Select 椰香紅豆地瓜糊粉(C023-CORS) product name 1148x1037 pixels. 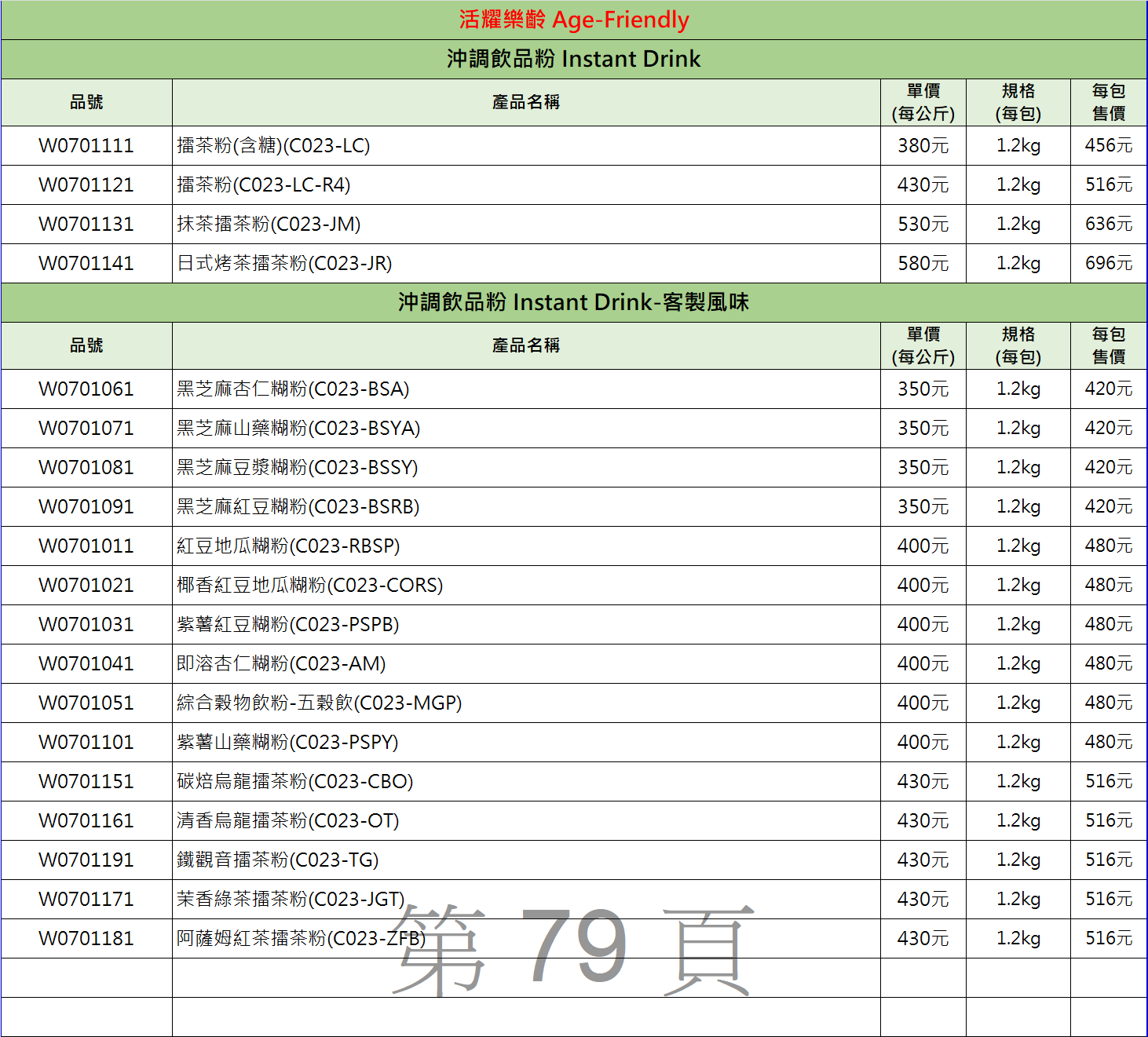click(x=309, y=586)
